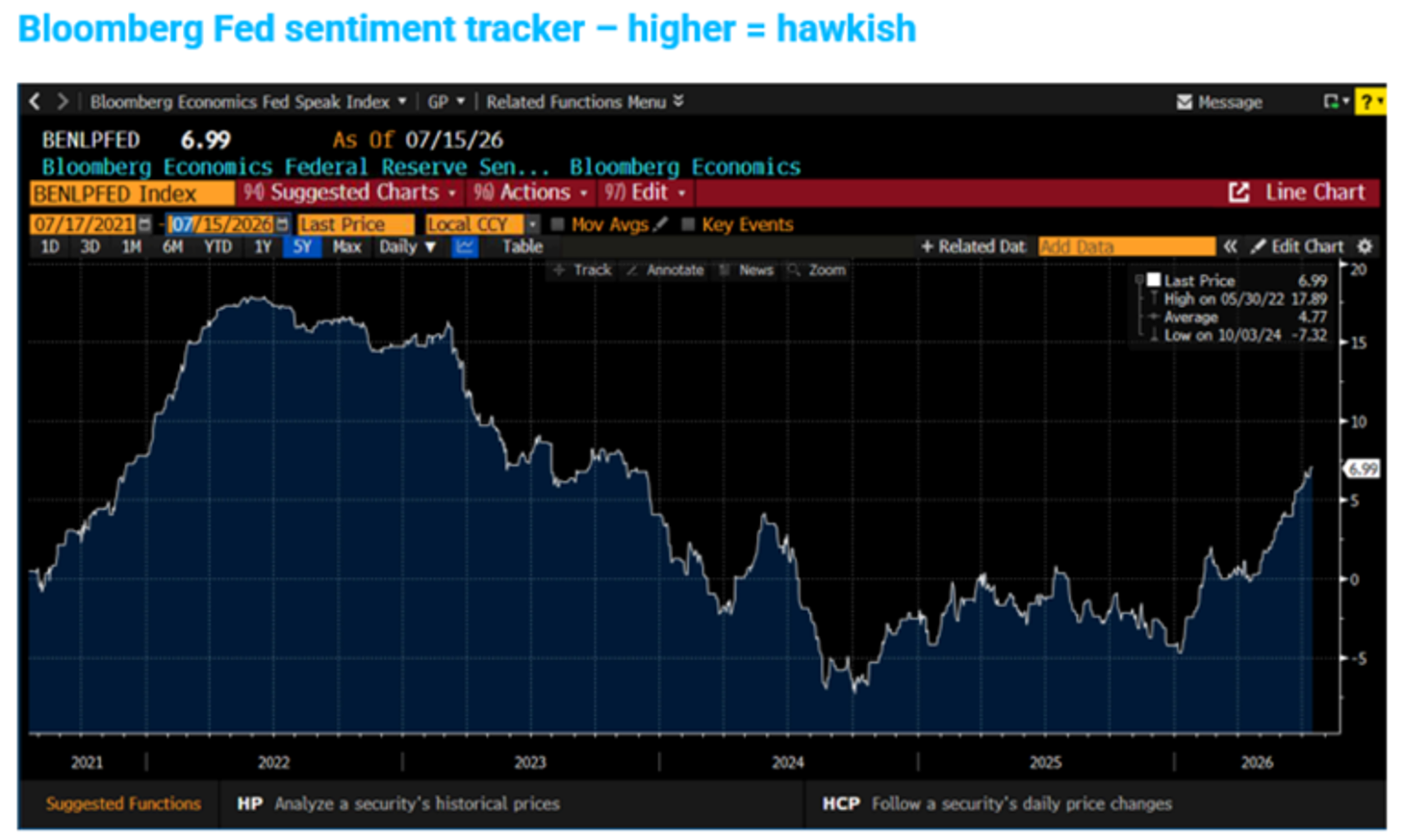Click the yellow help question mark icon

point(1369,101)
